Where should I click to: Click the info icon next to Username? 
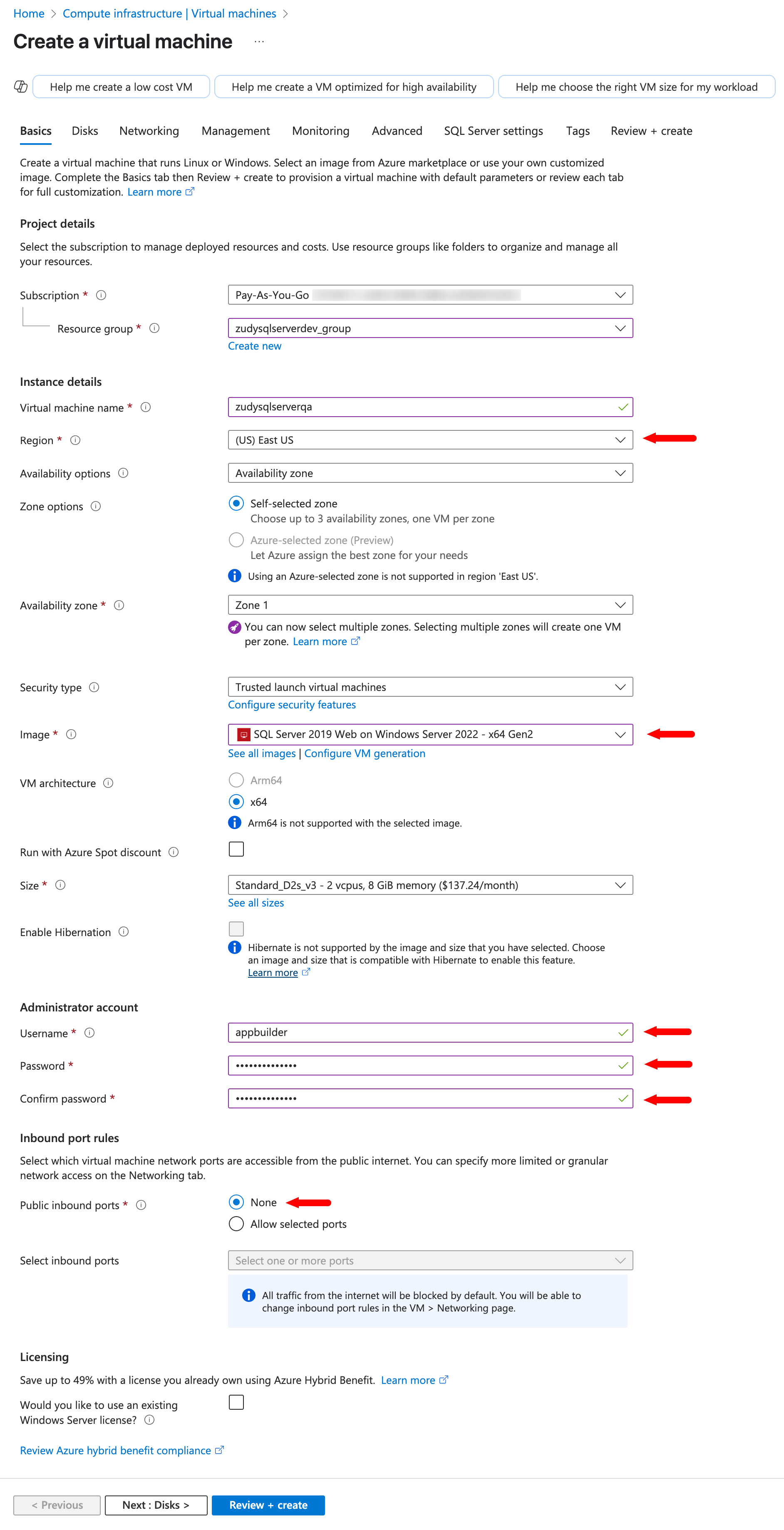click(90, 1033)
